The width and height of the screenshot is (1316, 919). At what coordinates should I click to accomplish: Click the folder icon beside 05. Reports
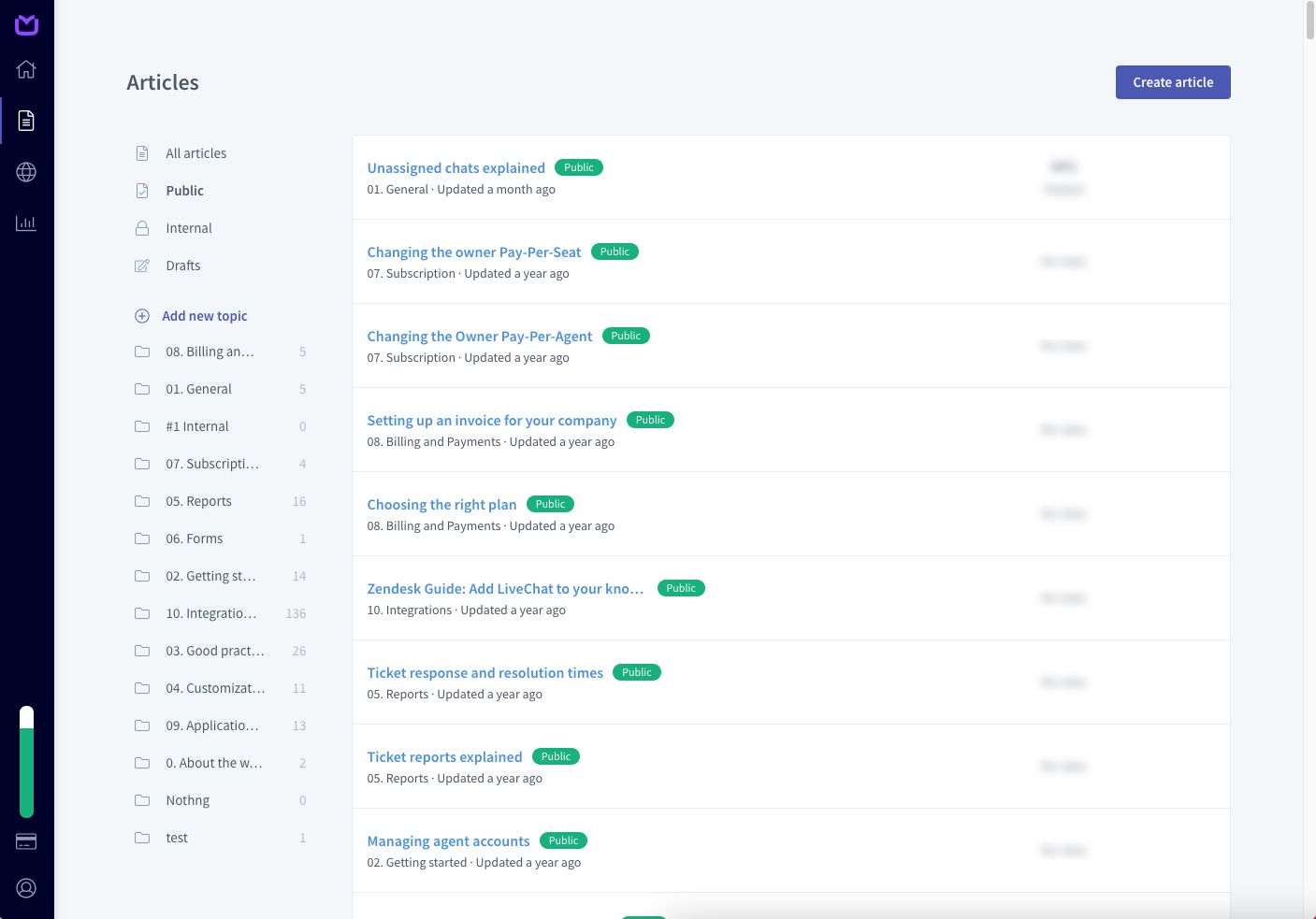142,501
